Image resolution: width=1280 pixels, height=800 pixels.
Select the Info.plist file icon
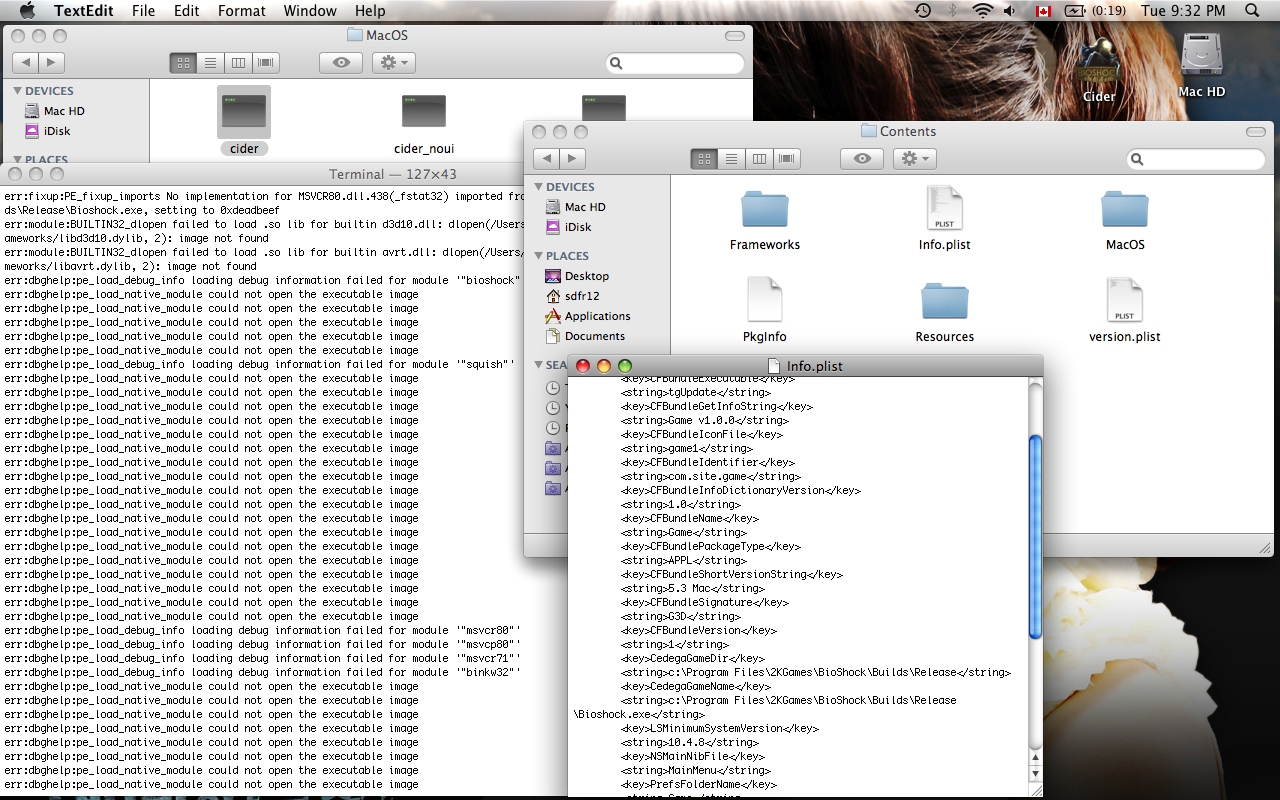pyautogui.click(x=944, y=210)
